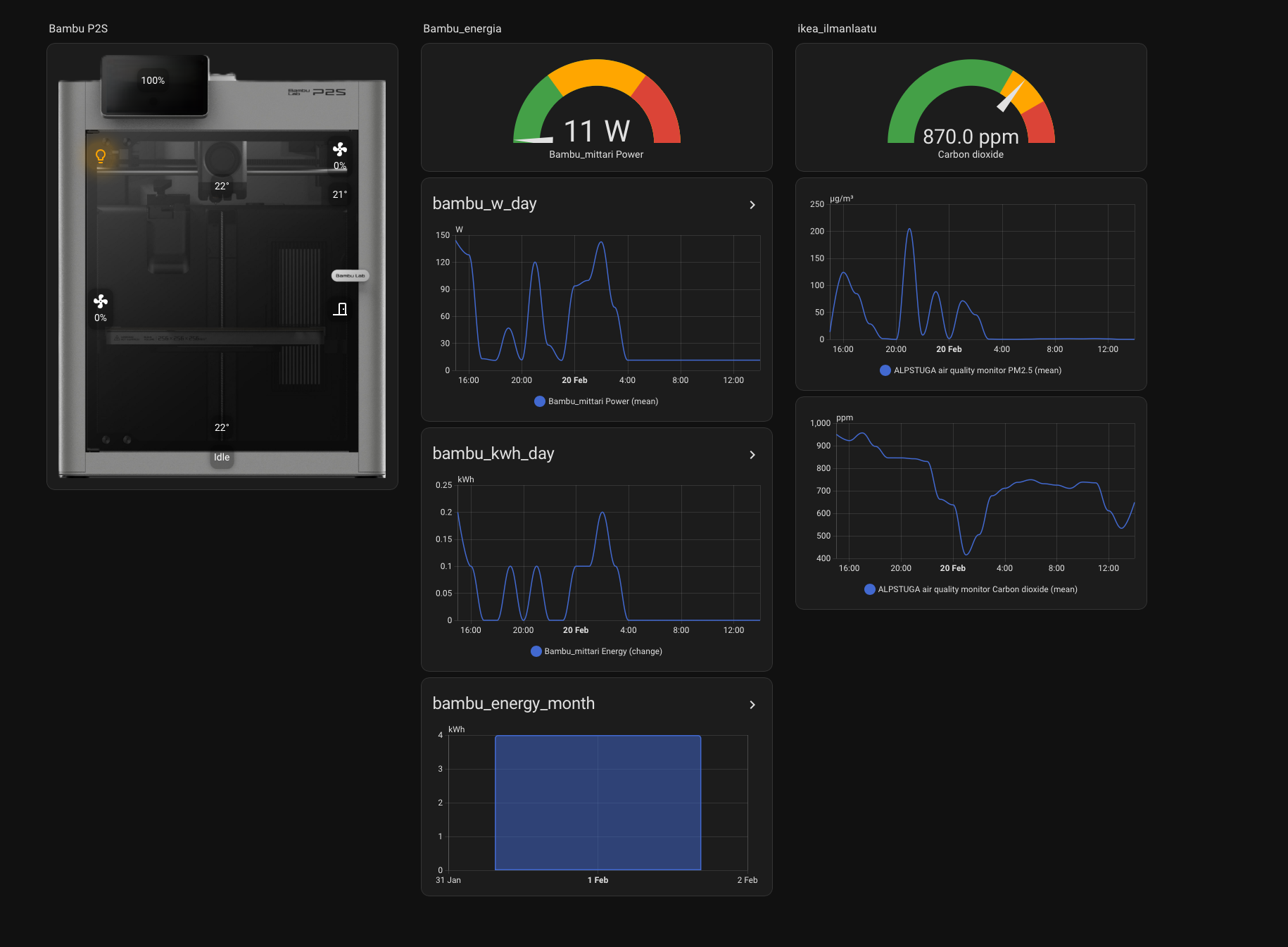Toggle the printer chamber light bulb
Viewport: 1288px width, 947px height.
pos(101,156)
